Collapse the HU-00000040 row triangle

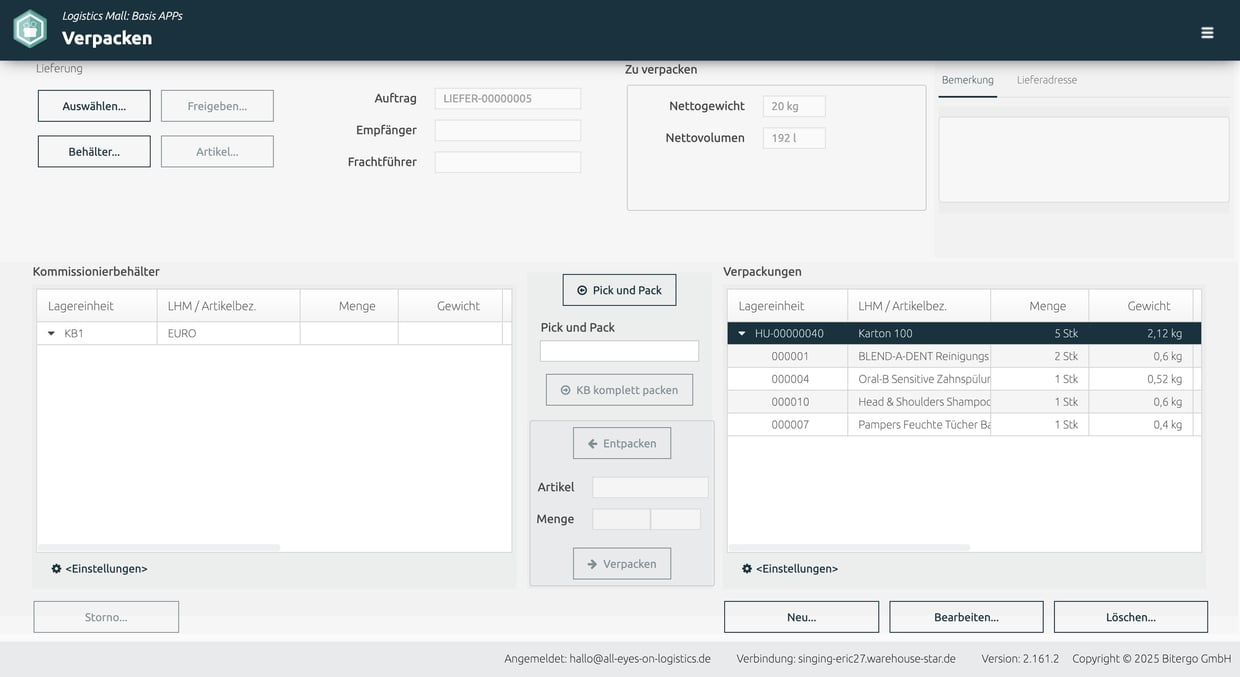point(742,333)
